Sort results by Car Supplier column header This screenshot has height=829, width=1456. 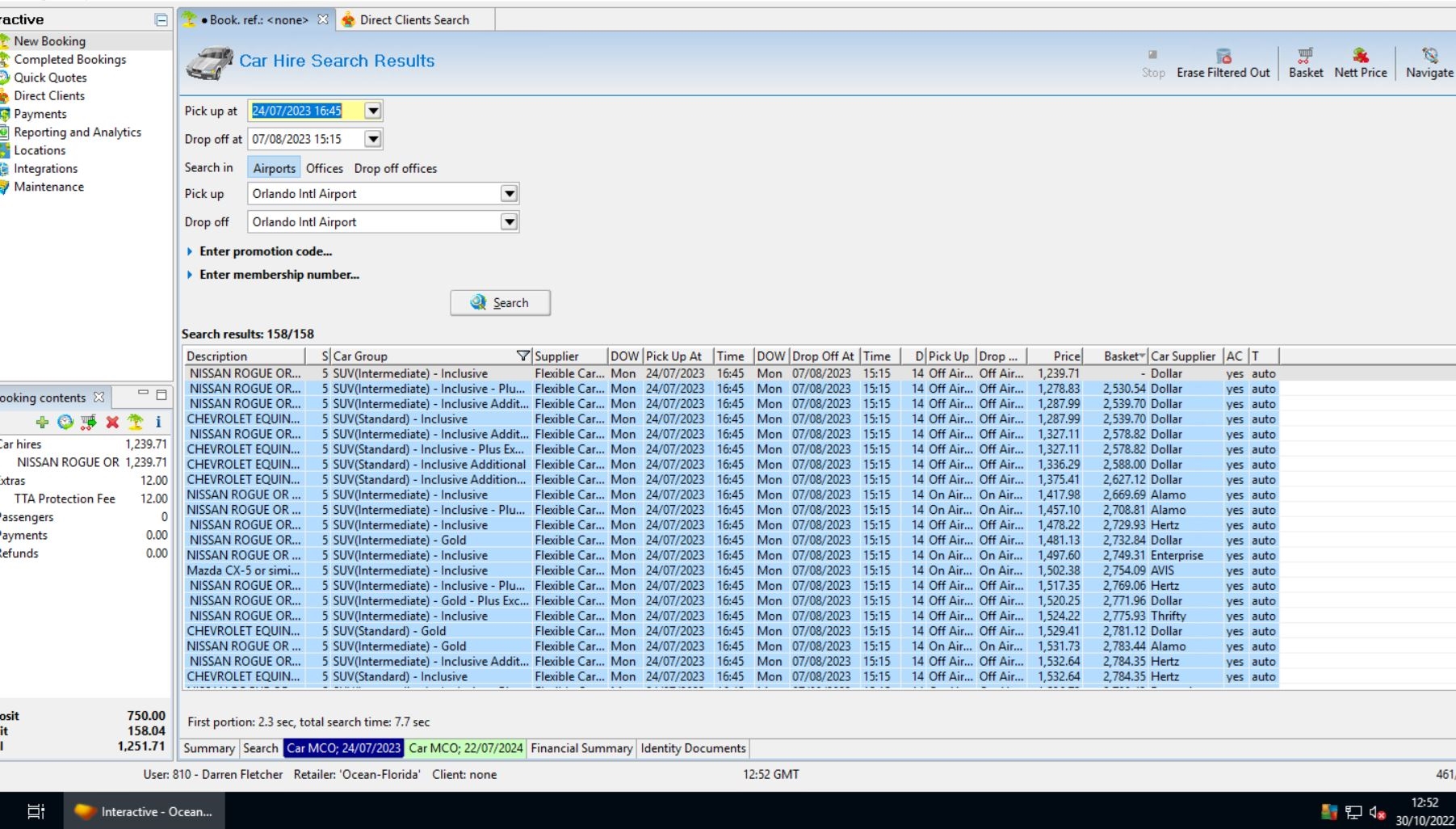[1185, 356]
